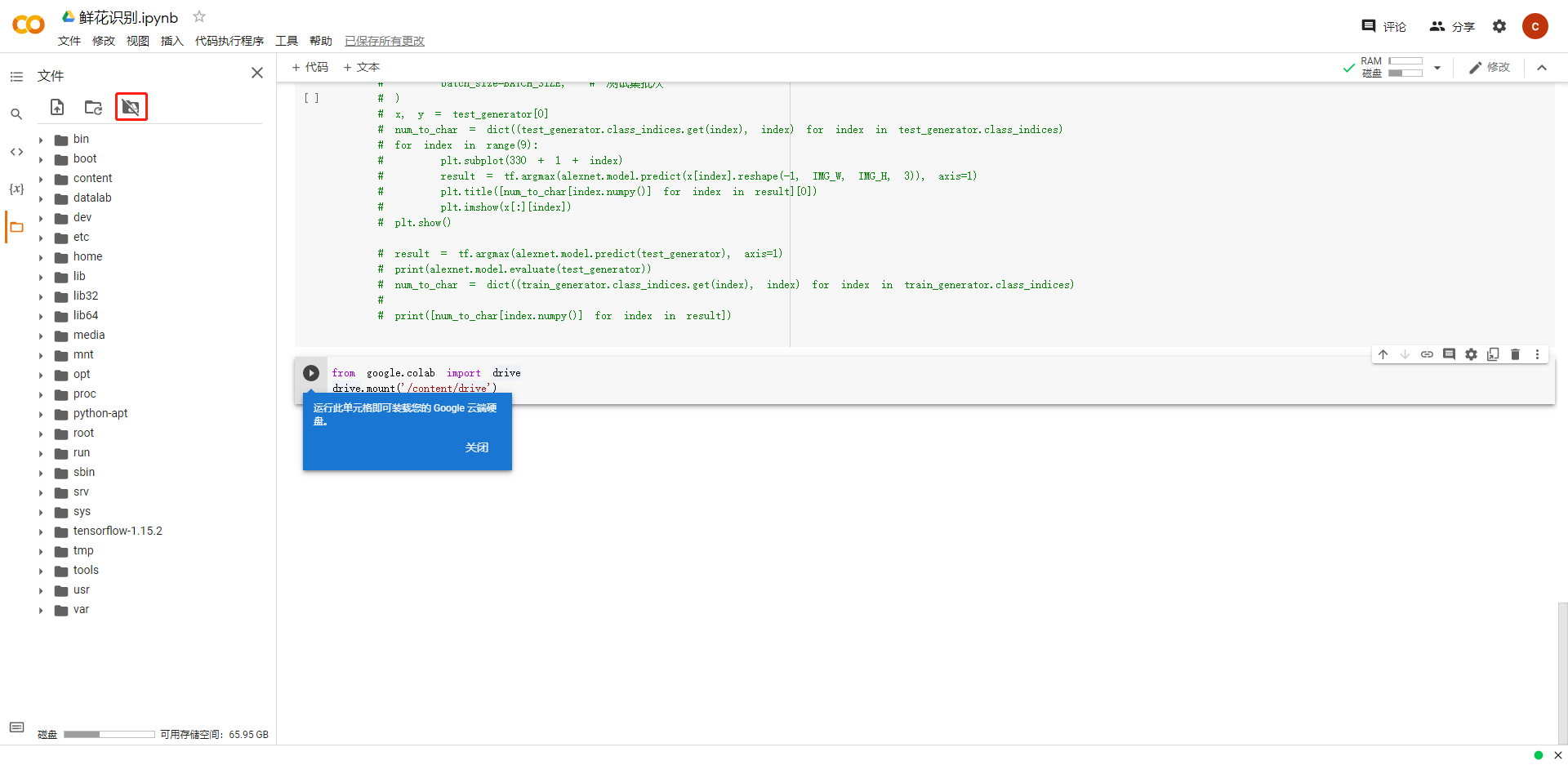Image resolution: width=1568 pixels, height=765 pixels.
Task: Open notebook settings gear in header
Action: pos(1499,26)
